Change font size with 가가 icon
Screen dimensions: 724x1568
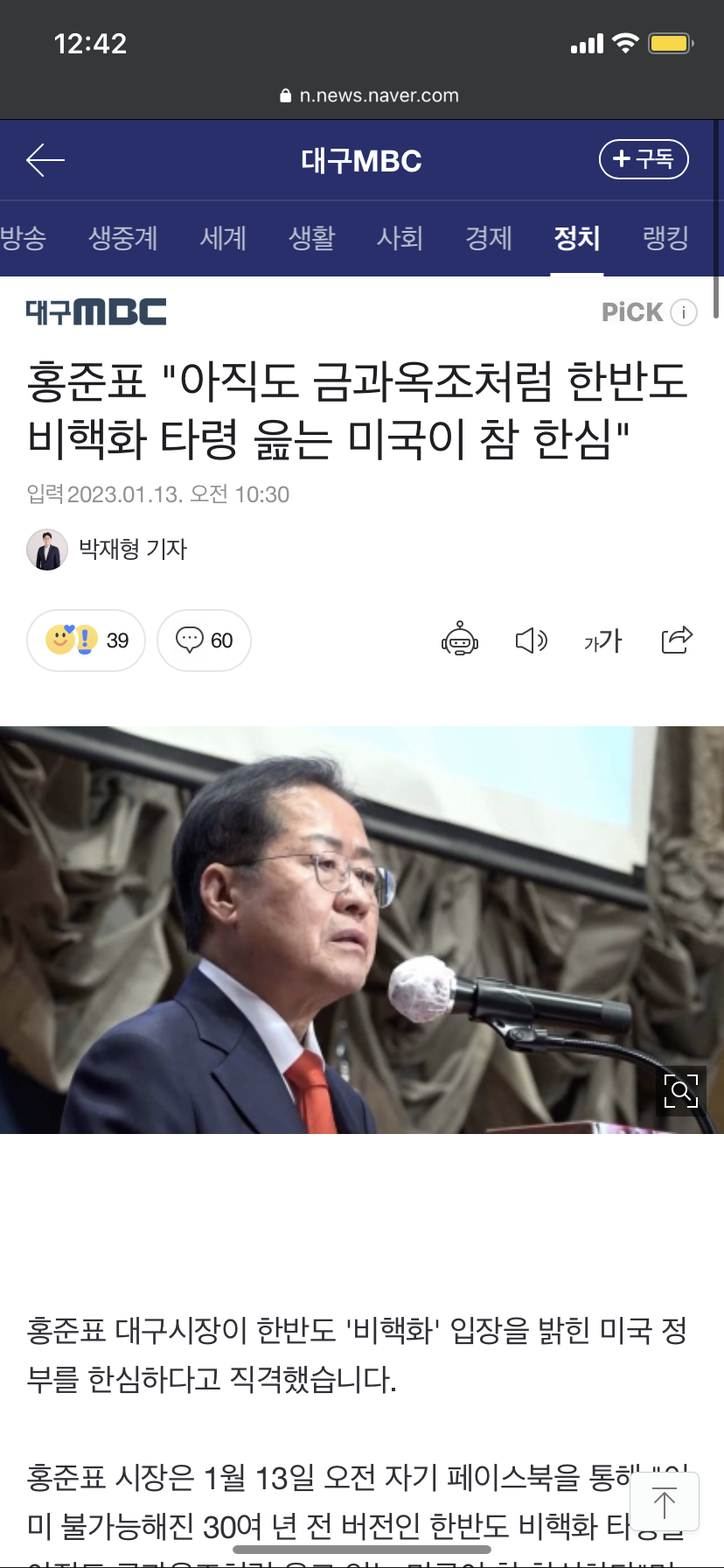pos(602,640)
